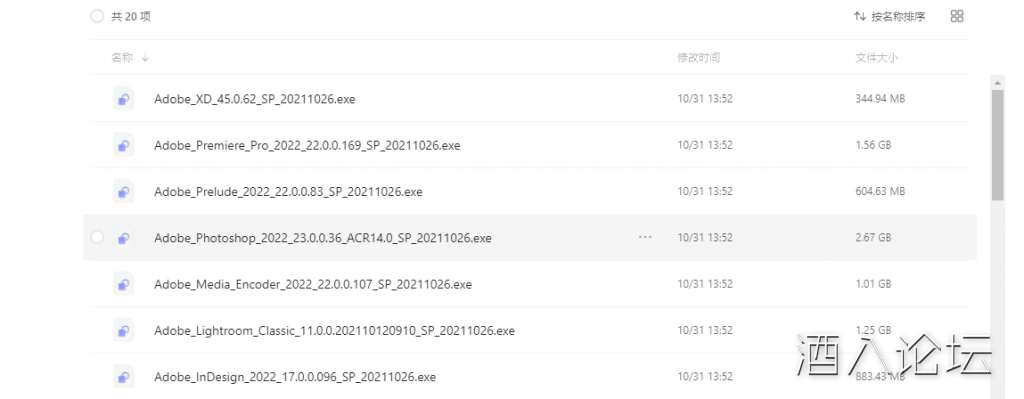Click the 名称 column sort arrow

pyautogui.click(x=145, y=58)
